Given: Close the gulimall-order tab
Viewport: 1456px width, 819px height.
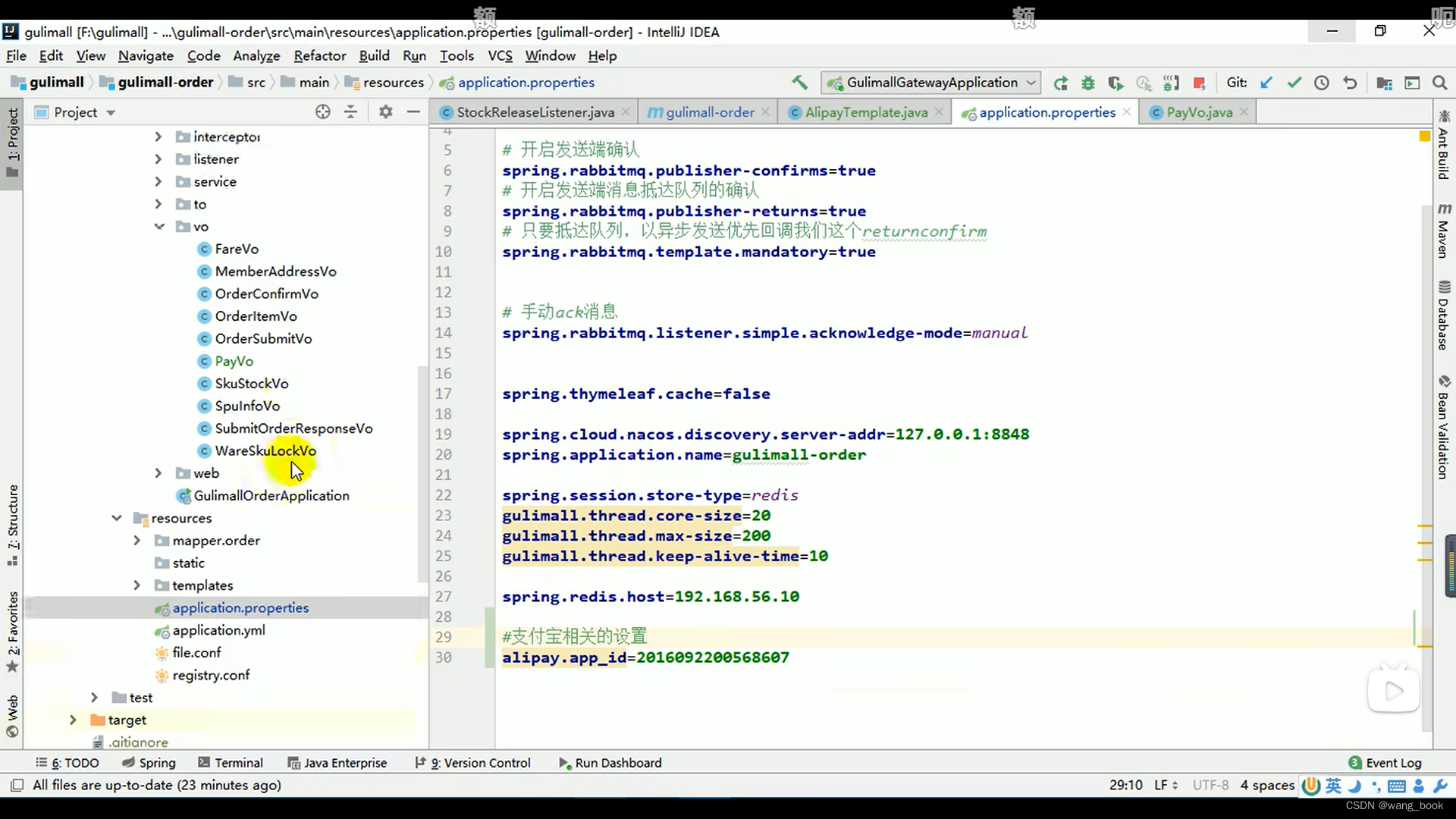Looking at the screenshot, I should coord(765,111).
